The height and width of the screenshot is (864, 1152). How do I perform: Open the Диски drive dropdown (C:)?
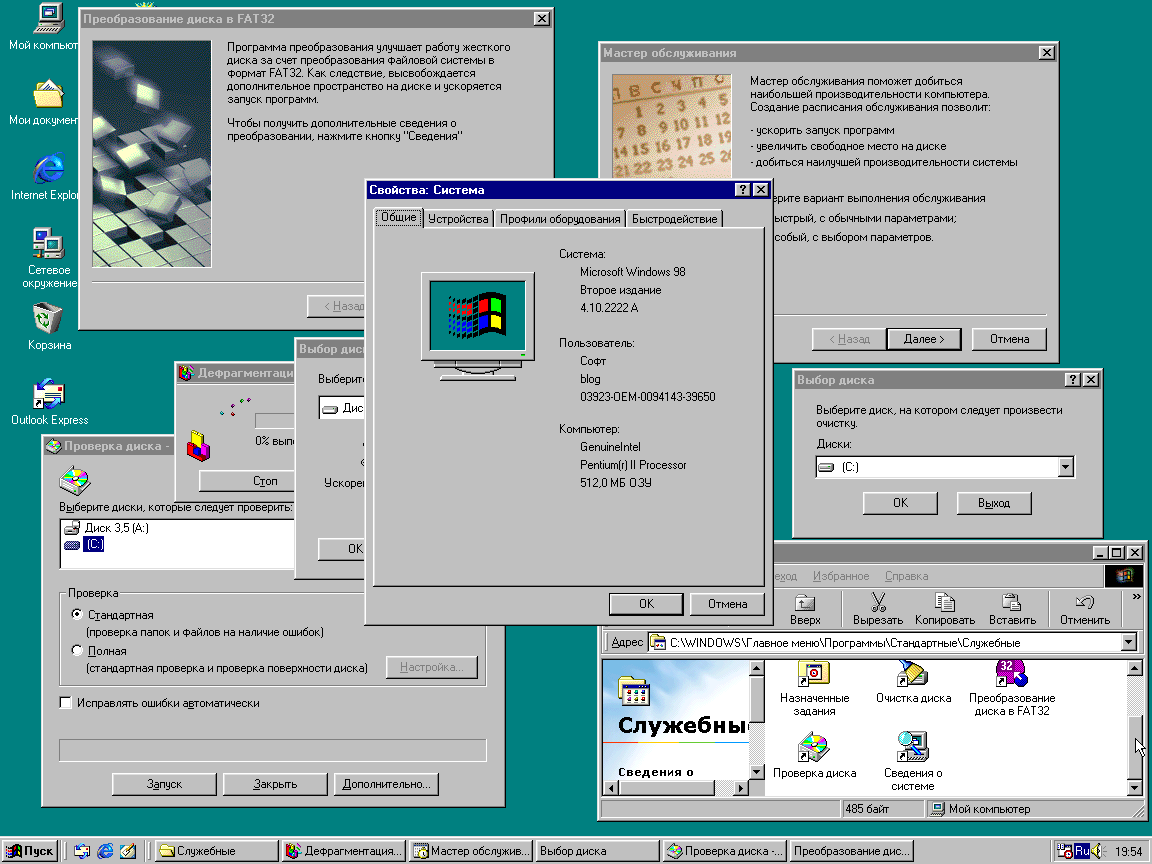(x=1065, y=467)
